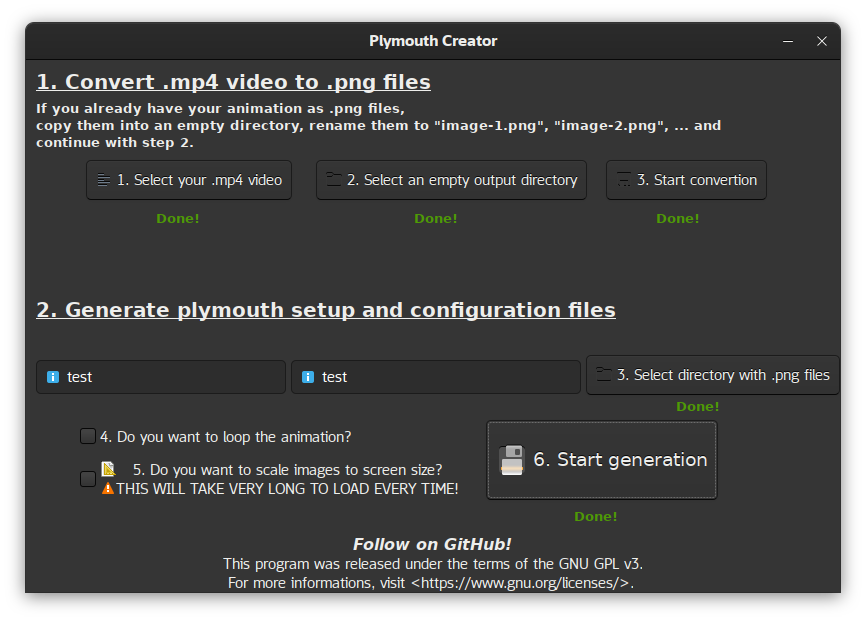Click the folder icon beside 'Select directory with .png files'

[603, 375]
